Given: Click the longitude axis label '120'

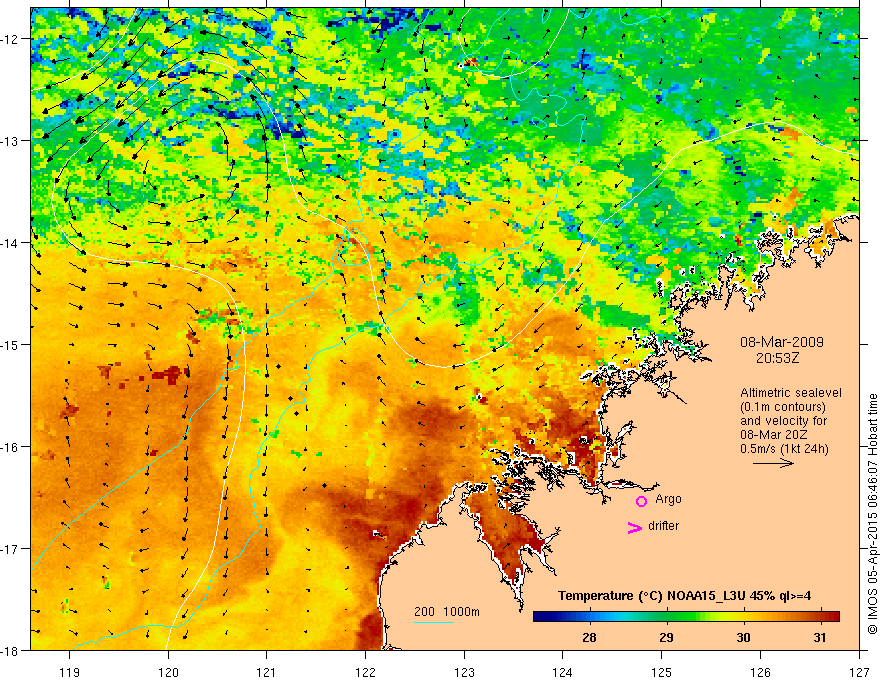Looking at the screenshot, I should [x=168, y=672].
